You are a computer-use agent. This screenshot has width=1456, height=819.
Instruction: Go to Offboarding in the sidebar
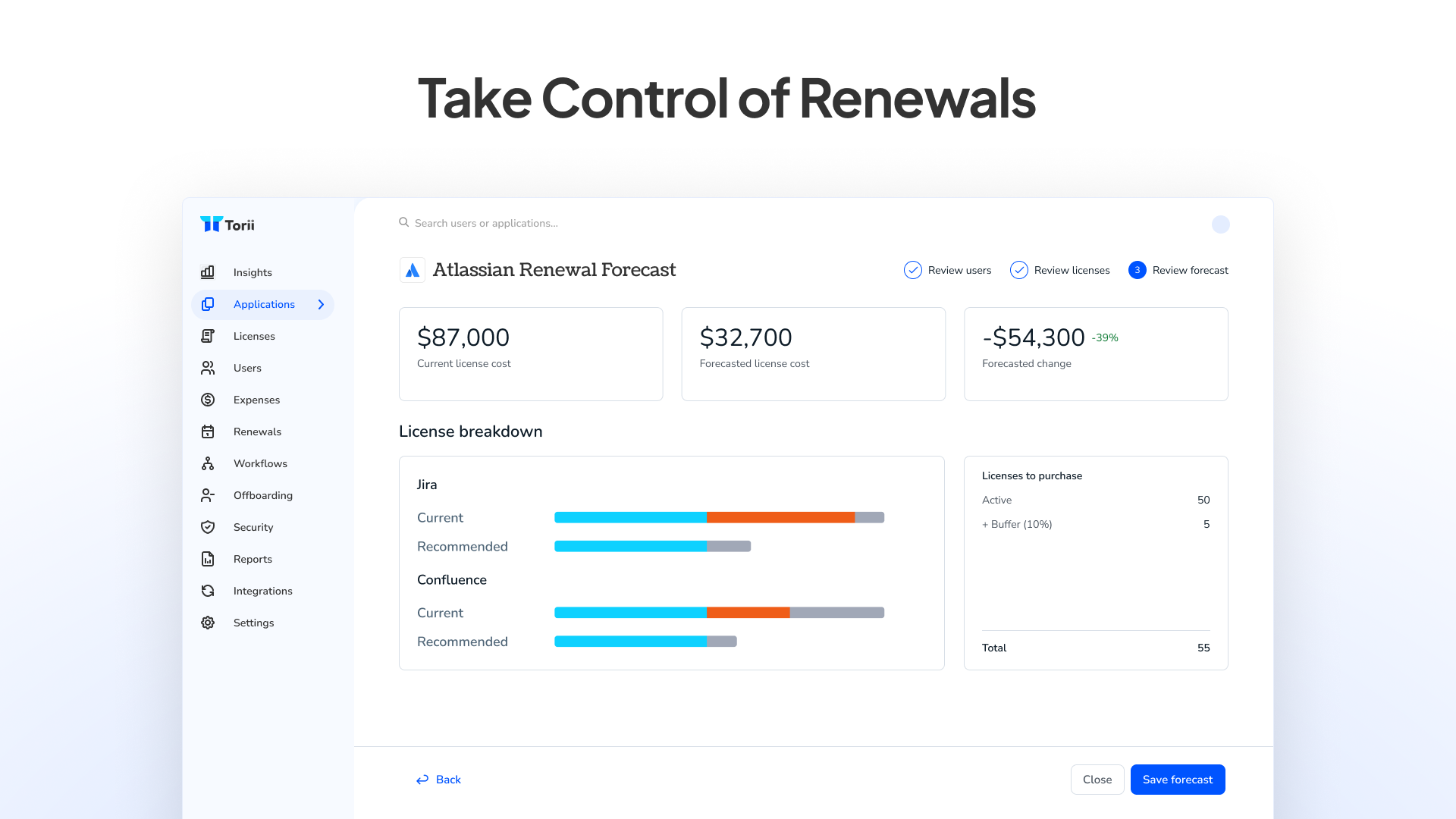point(262,495)
